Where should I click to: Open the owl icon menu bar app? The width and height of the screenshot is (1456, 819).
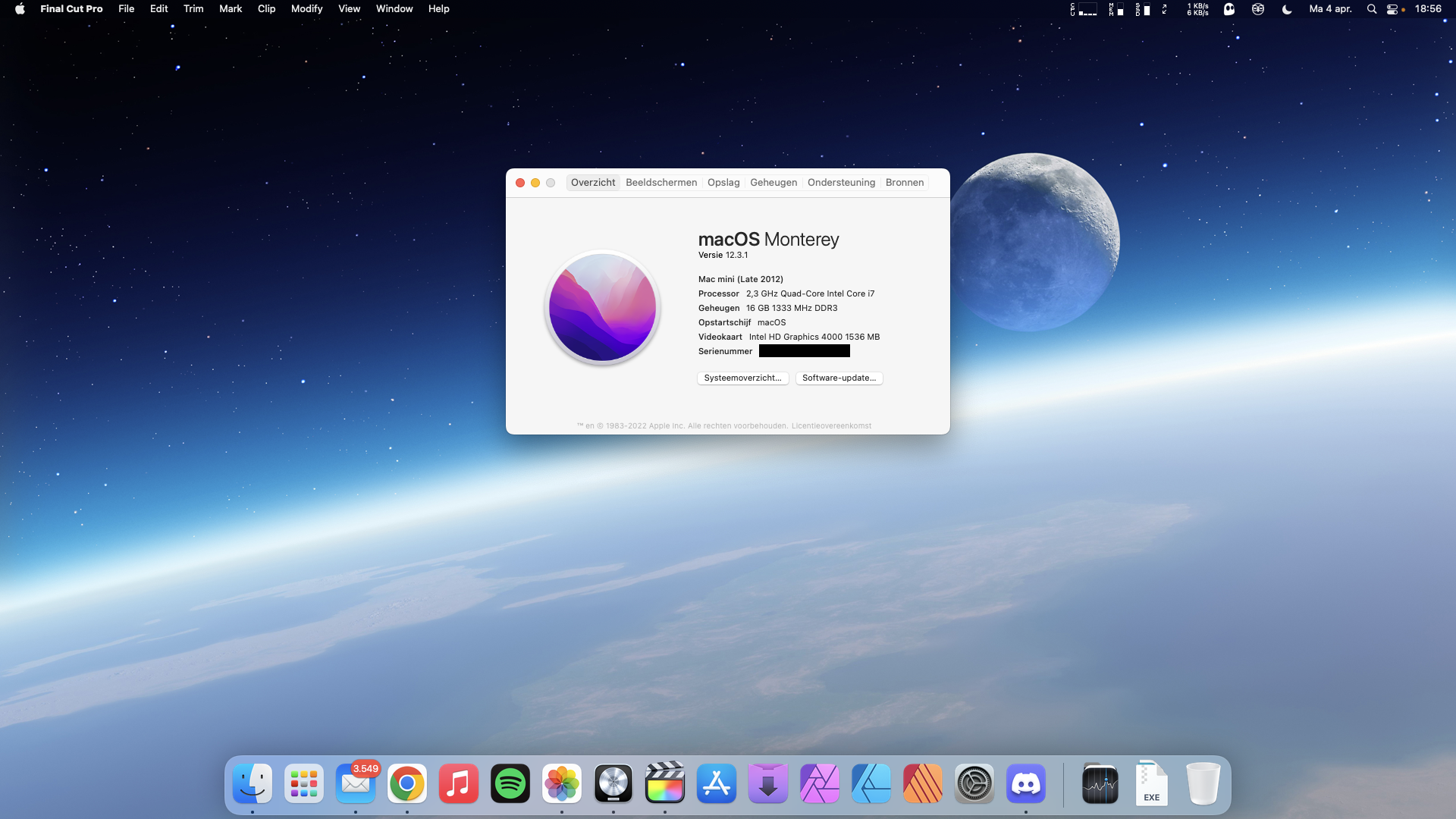[x=1258, y=9]
